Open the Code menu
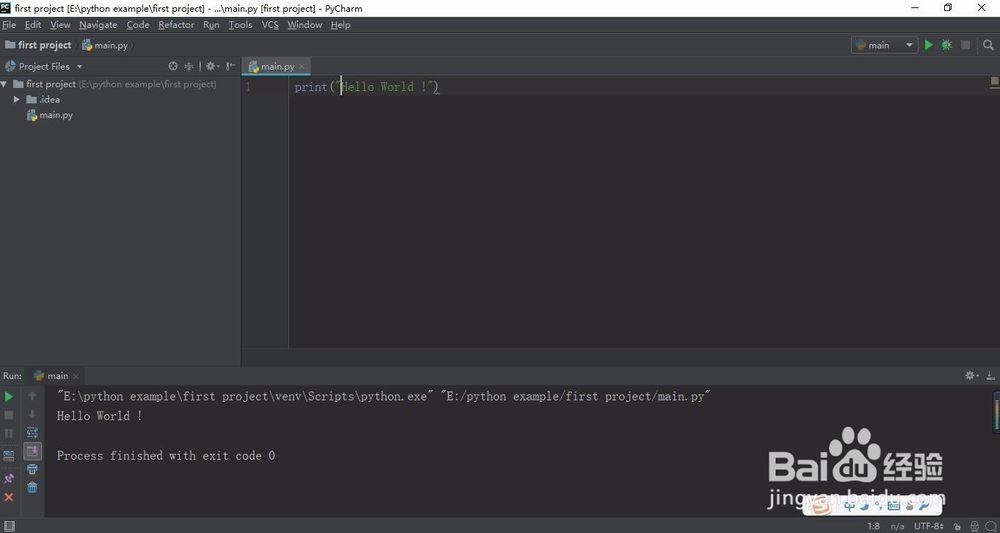The image size is (1000, 533). click(138, 25)
